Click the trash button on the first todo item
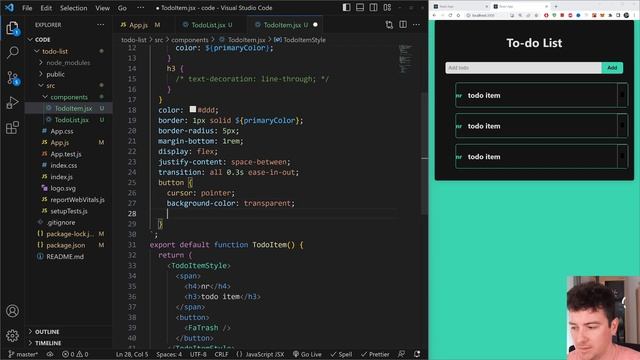Image resolution: width=640 pixels, height=360 pixels. click(622, 95)
